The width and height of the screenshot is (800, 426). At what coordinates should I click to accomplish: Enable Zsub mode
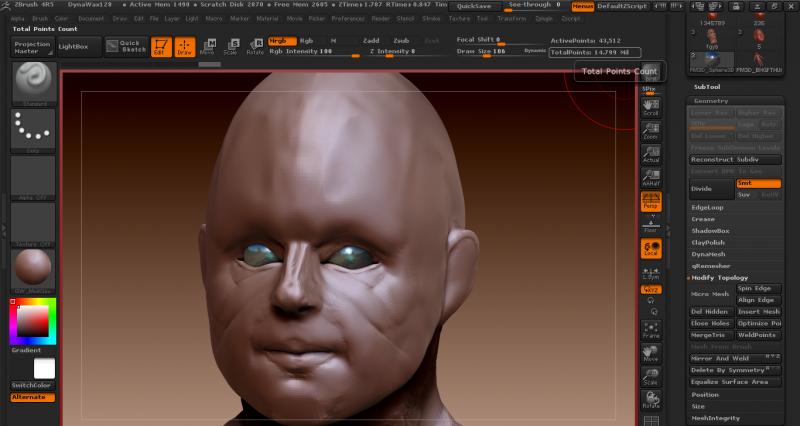[x=402, y=41]
